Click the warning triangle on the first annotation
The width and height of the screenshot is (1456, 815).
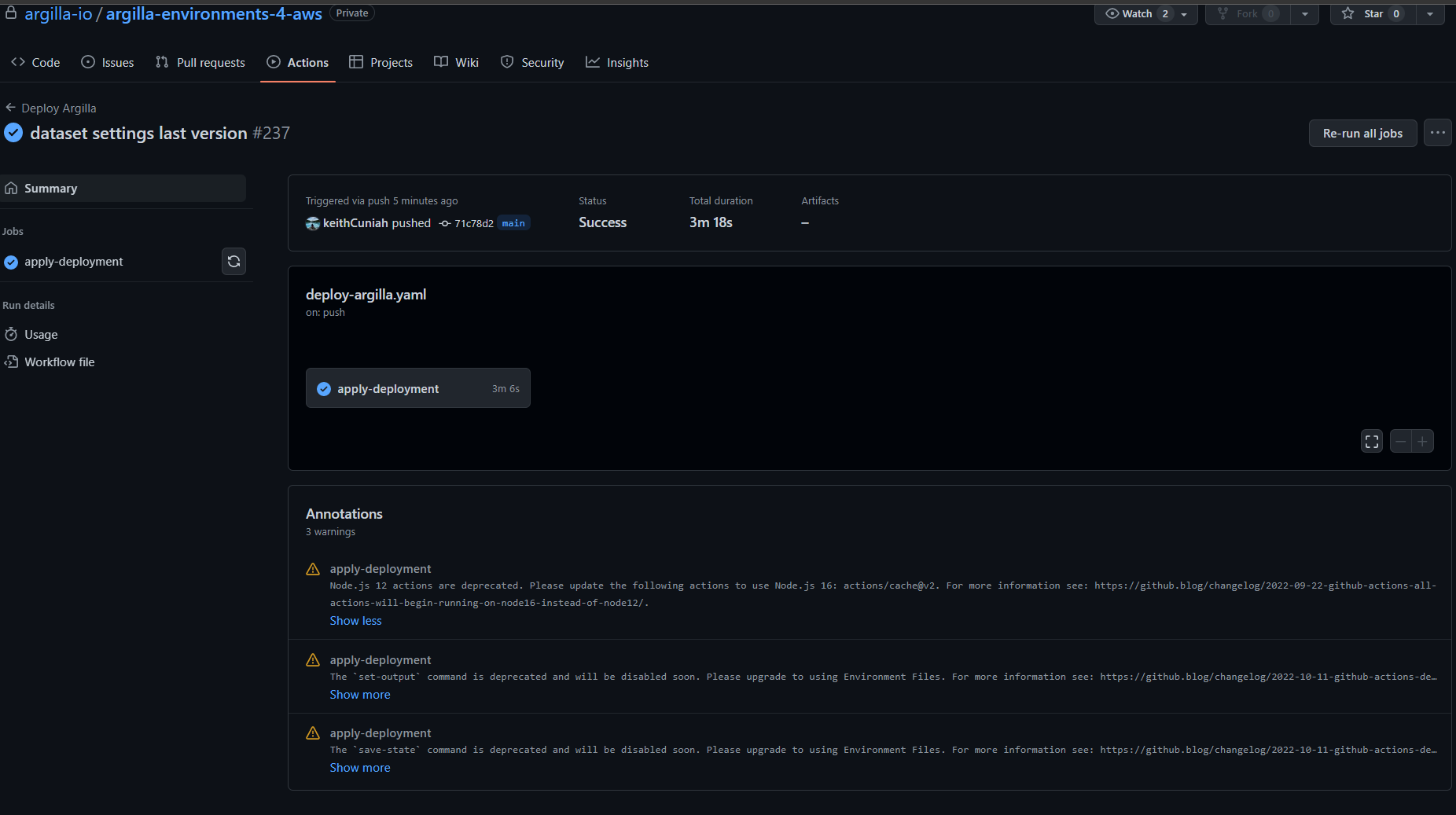pos(313,569)
